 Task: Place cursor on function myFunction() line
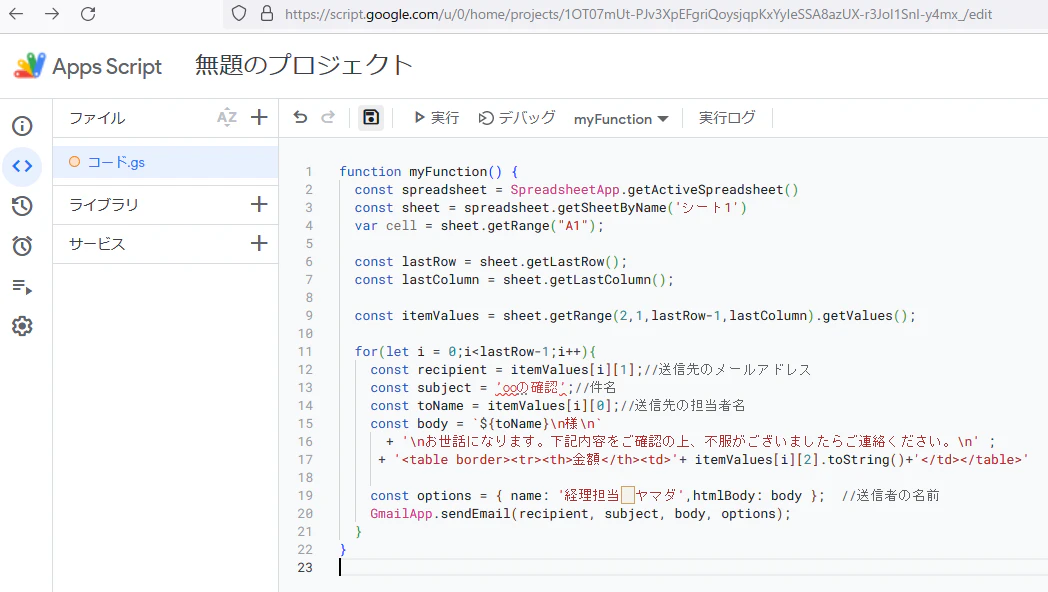pos(428,172)
